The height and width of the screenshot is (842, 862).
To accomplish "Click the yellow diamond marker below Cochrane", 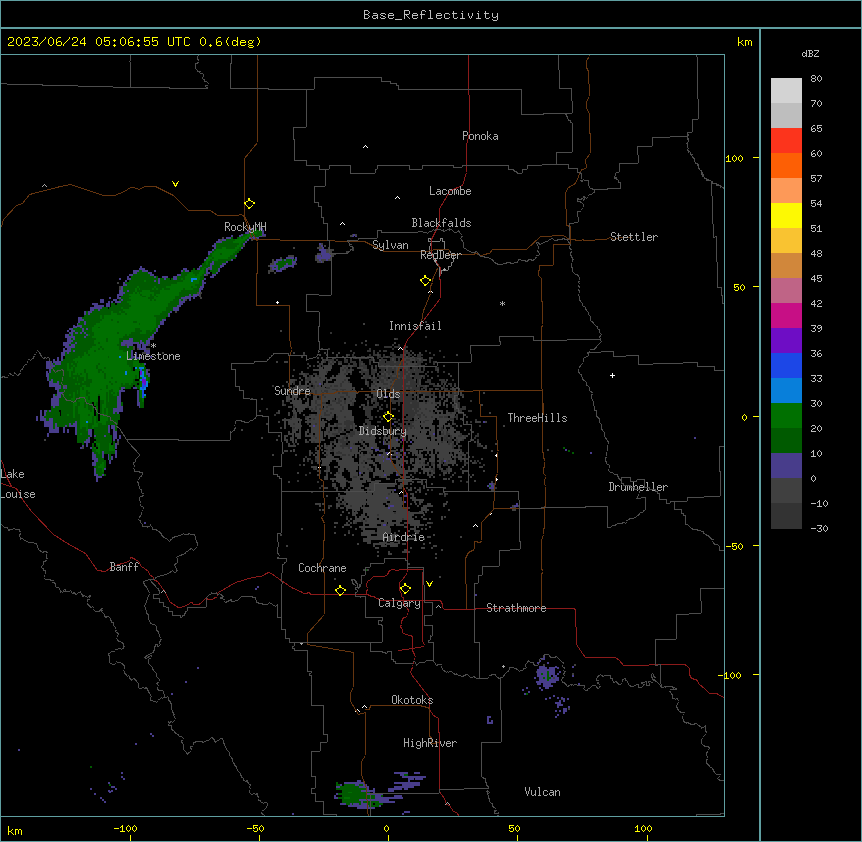I will 340,590.
